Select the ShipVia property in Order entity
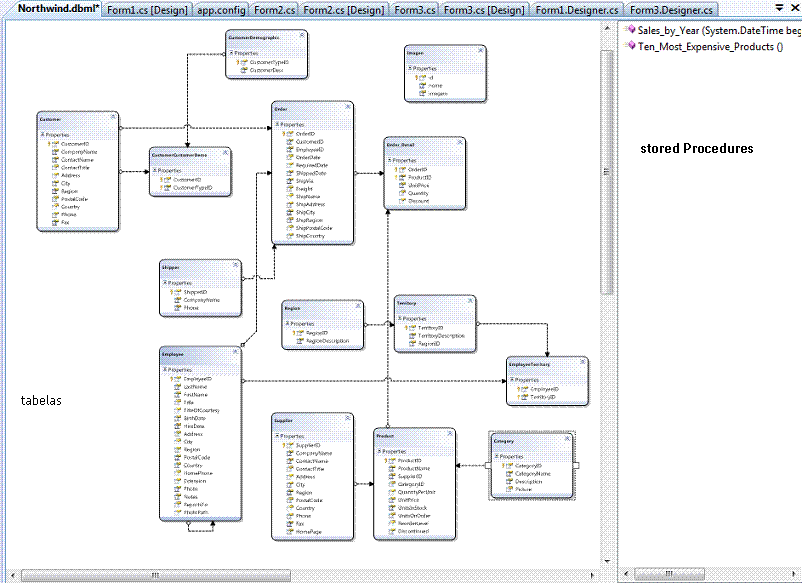This screenshot has width=802, height=583. (x=304, y=181)
